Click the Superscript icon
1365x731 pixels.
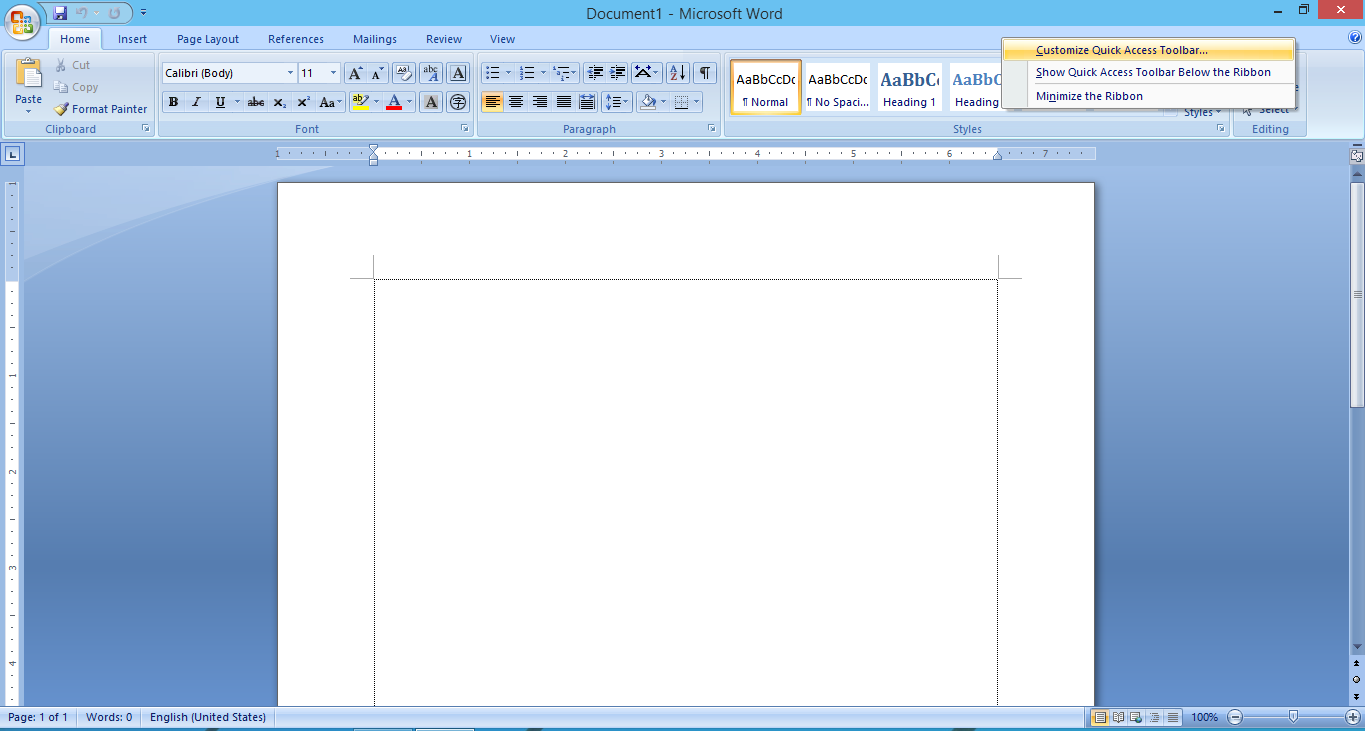[303, 101]
